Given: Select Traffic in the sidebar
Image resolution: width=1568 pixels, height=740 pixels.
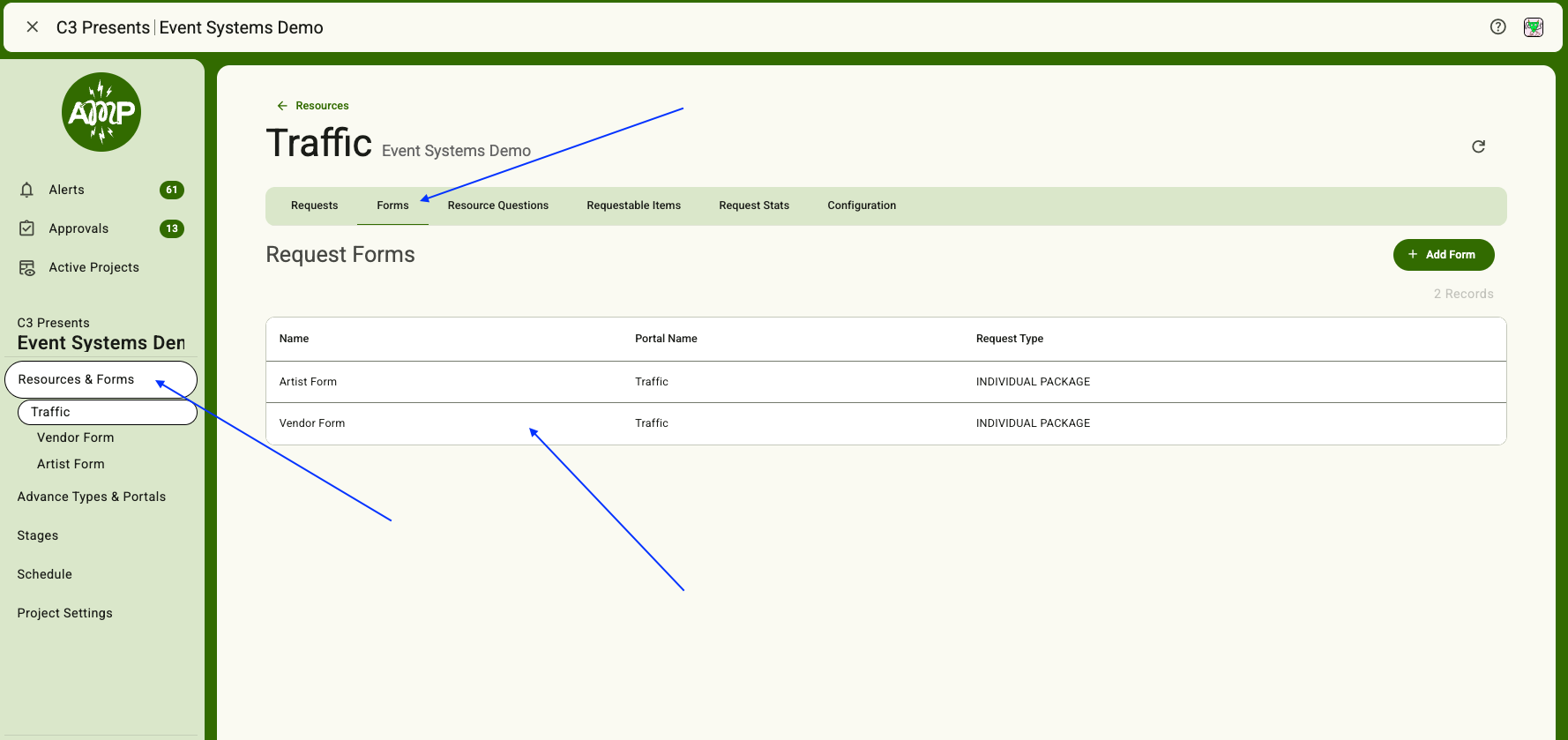Looking at the screenshot, I should coord(107,412).
